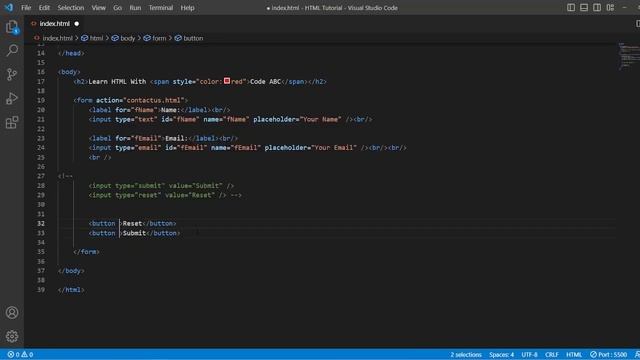Image resolution: width=640 pixels, height=360 pixels.
Task: Open Run and Debug view
Action: [x=12, y=98]
